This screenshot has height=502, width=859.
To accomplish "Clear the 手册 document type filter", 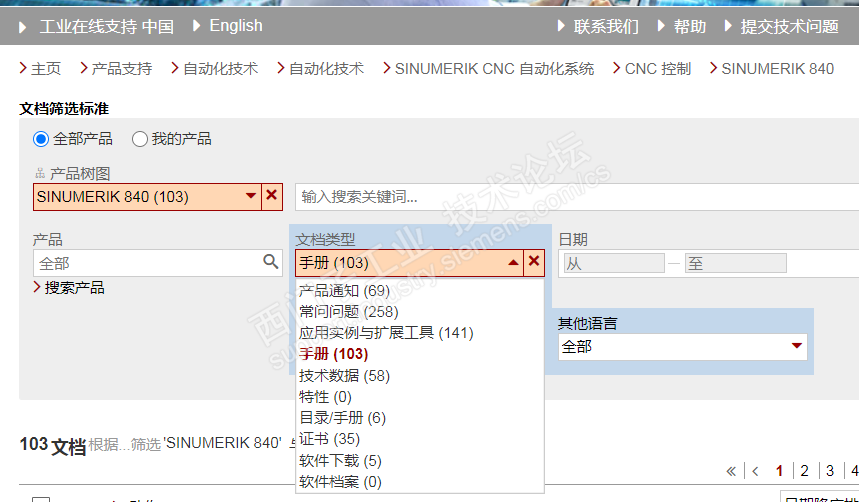I will [534, 263].
